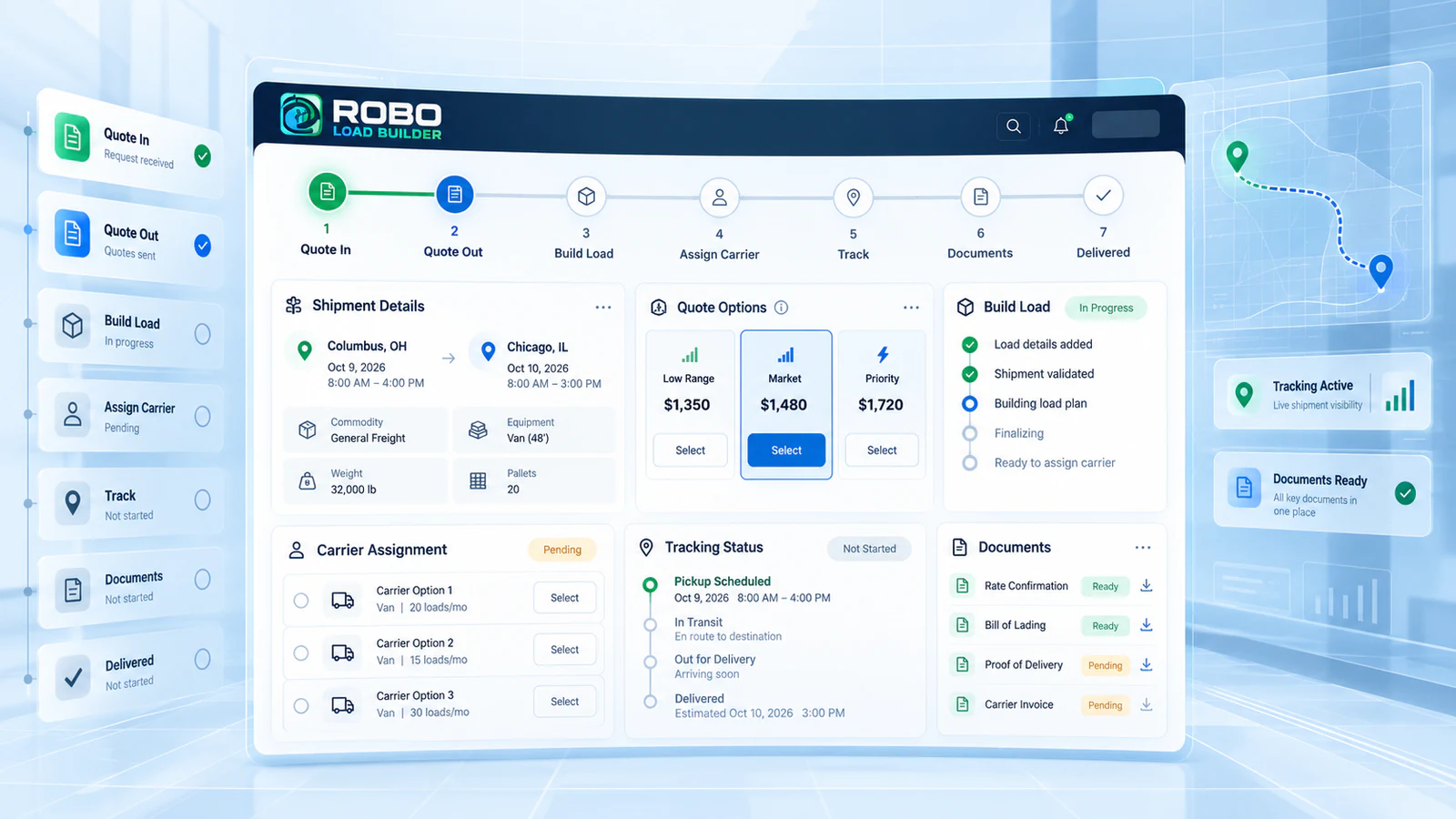1456x819 pixels.
Task: Select the Low Range $1,350 quote
Action: (690, 450)
